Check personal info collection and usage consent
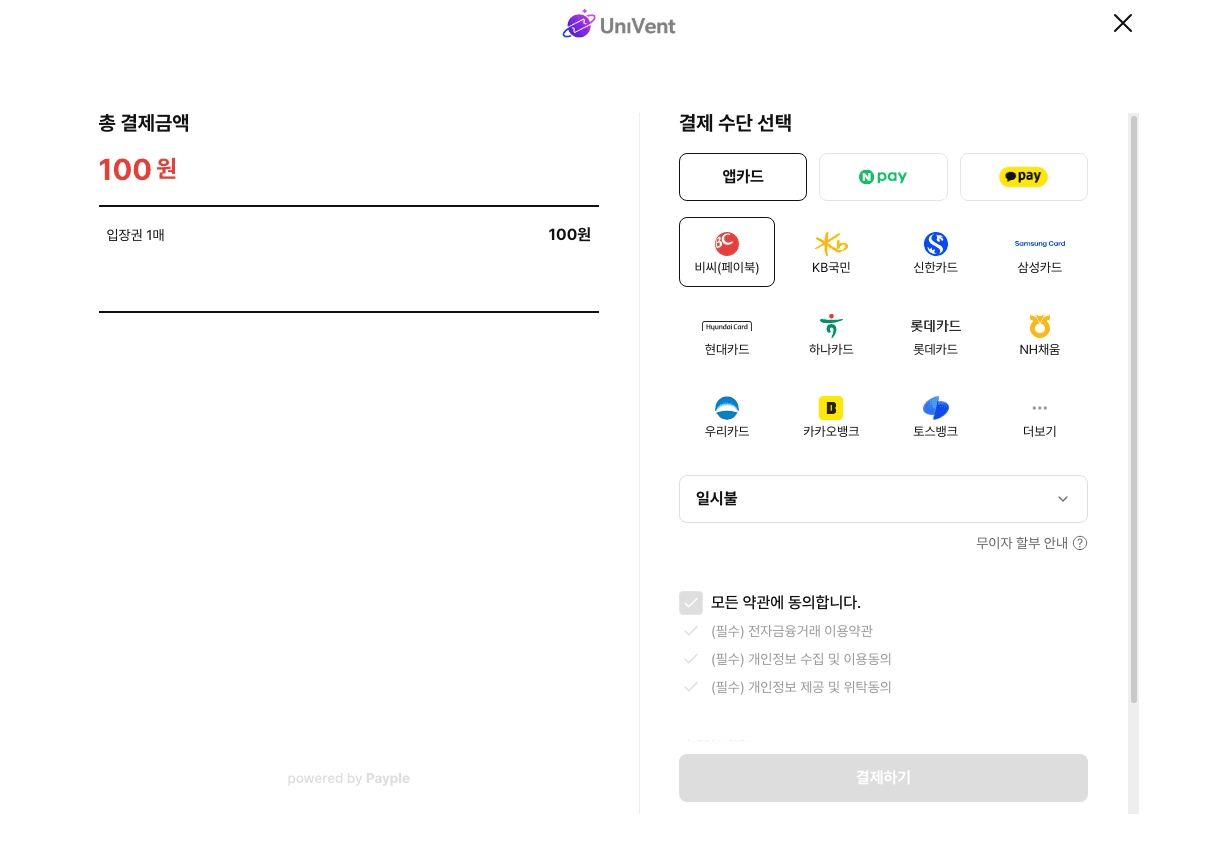This screenshot has height=855, width=1222. coord(691,659)
